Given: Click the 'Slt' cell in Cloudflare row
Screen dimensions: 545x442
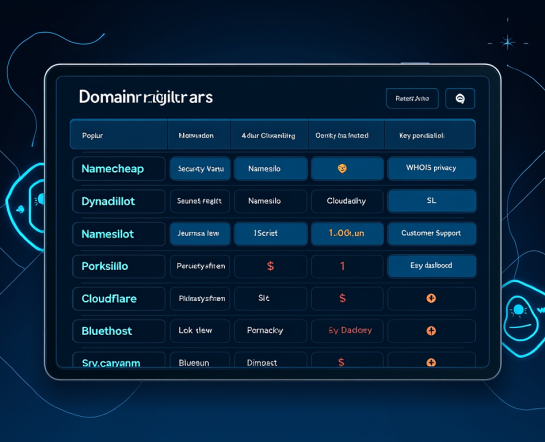Looking at the screenshot, I should point(270,298).
